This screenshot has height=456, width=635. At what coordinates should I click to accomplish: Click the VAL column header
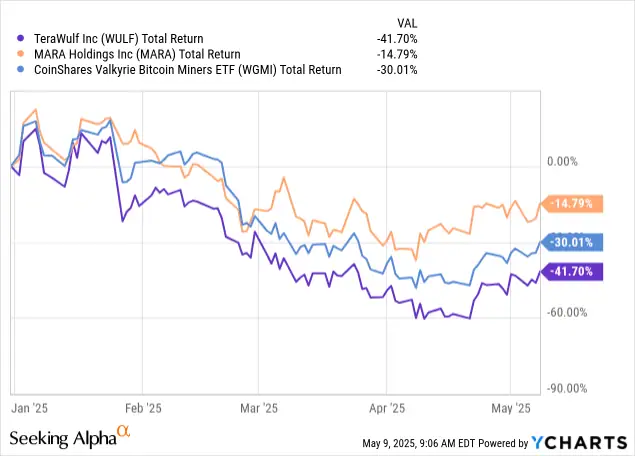[x=408, y=20]
